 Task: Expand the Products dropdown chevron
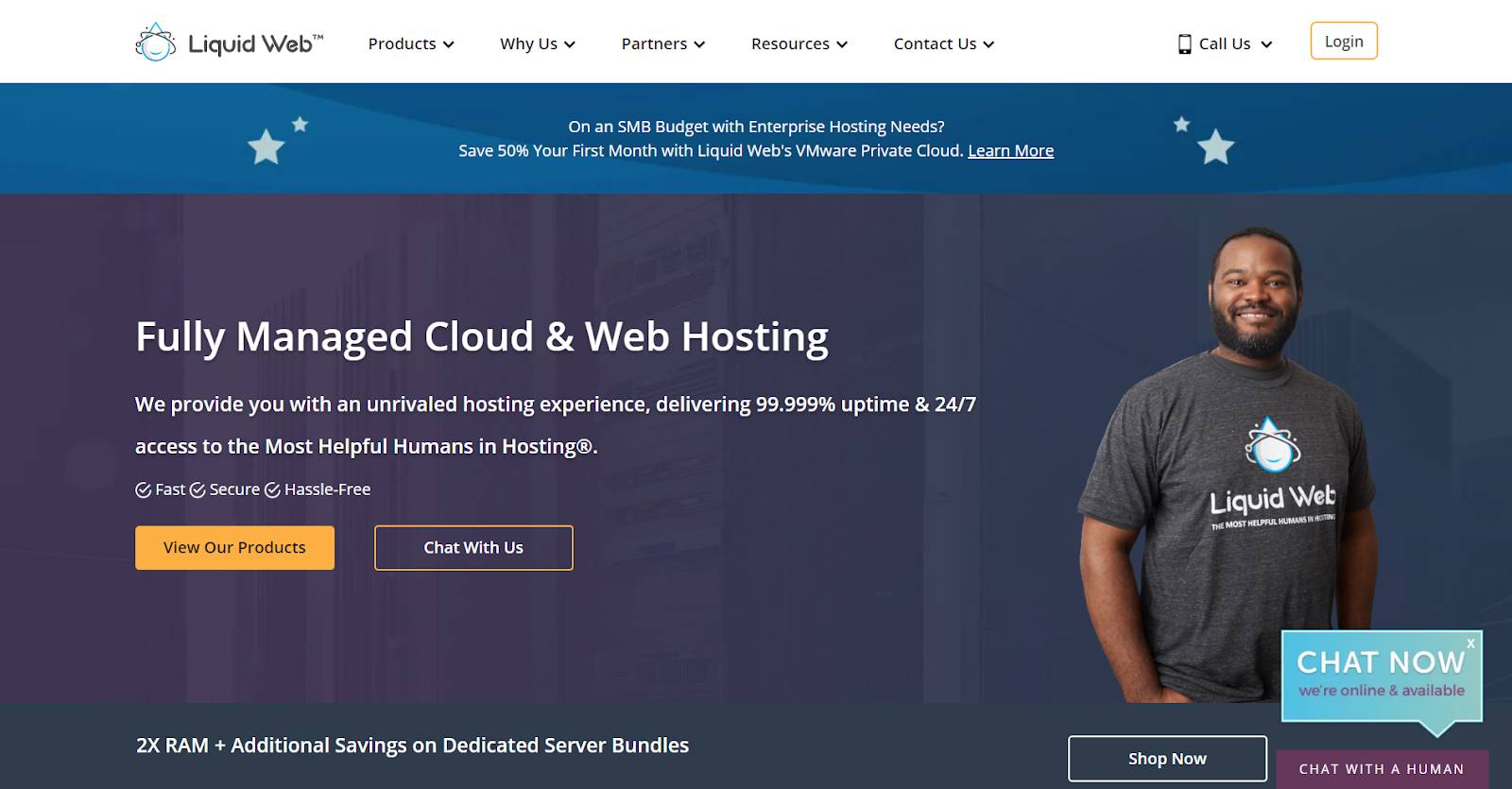(449, 44)
